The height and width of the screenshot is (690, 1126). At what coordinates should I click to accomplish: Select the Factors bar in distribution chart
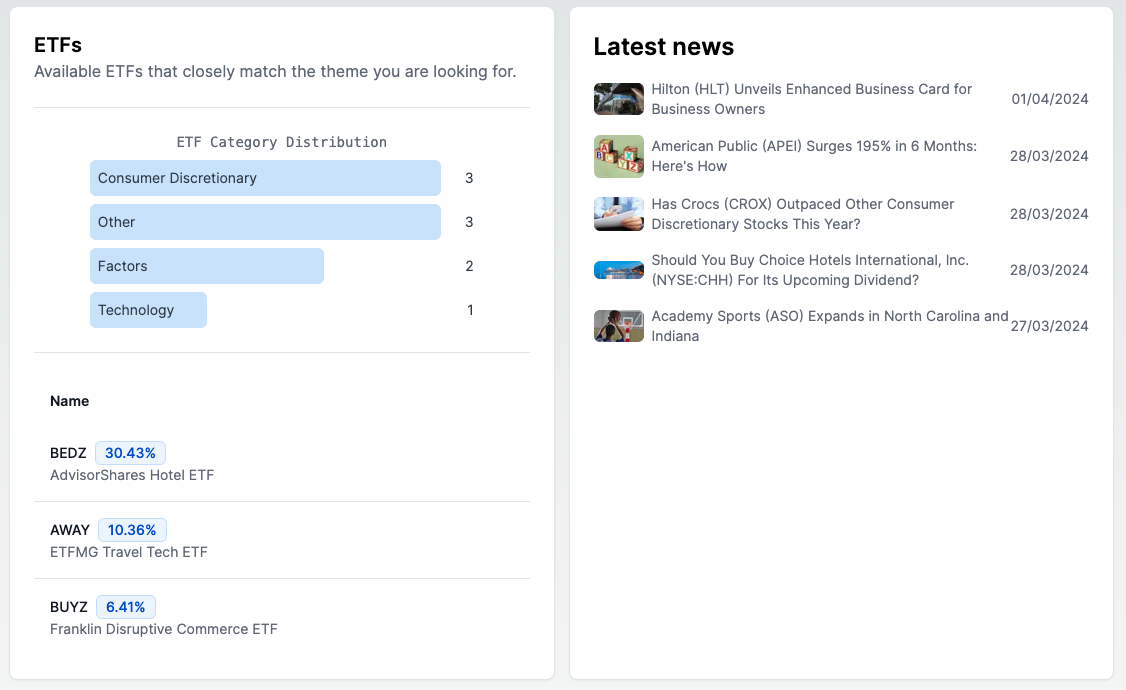207,266
